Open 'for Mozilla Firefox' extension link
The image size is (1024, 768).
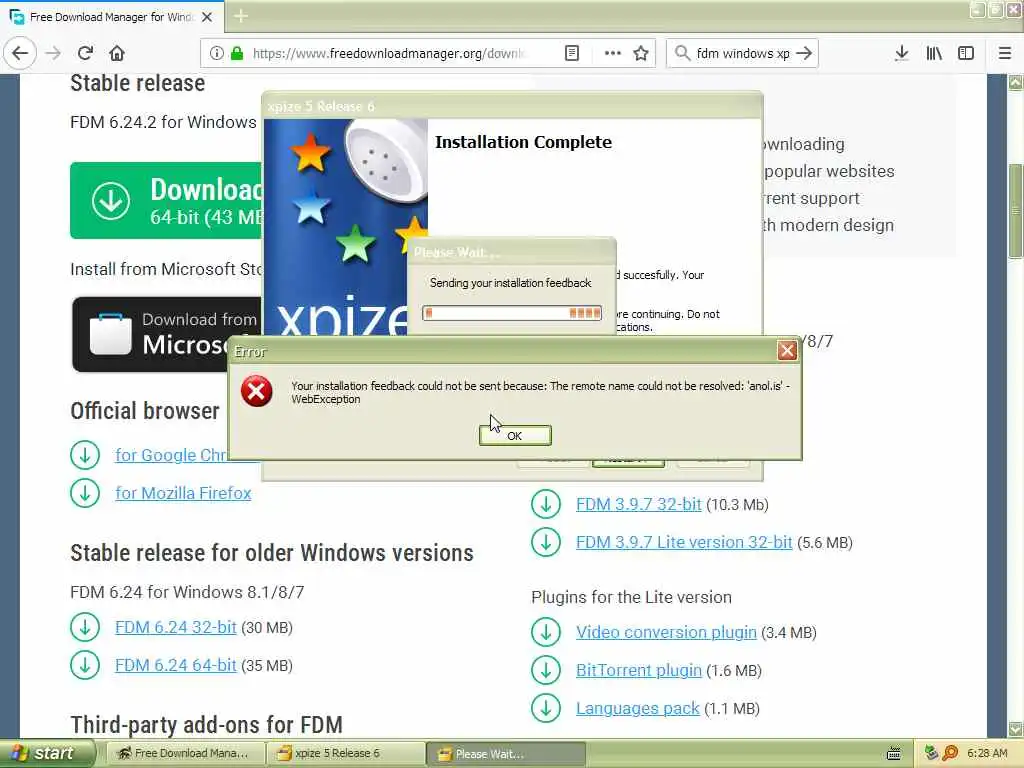[183, 493]
